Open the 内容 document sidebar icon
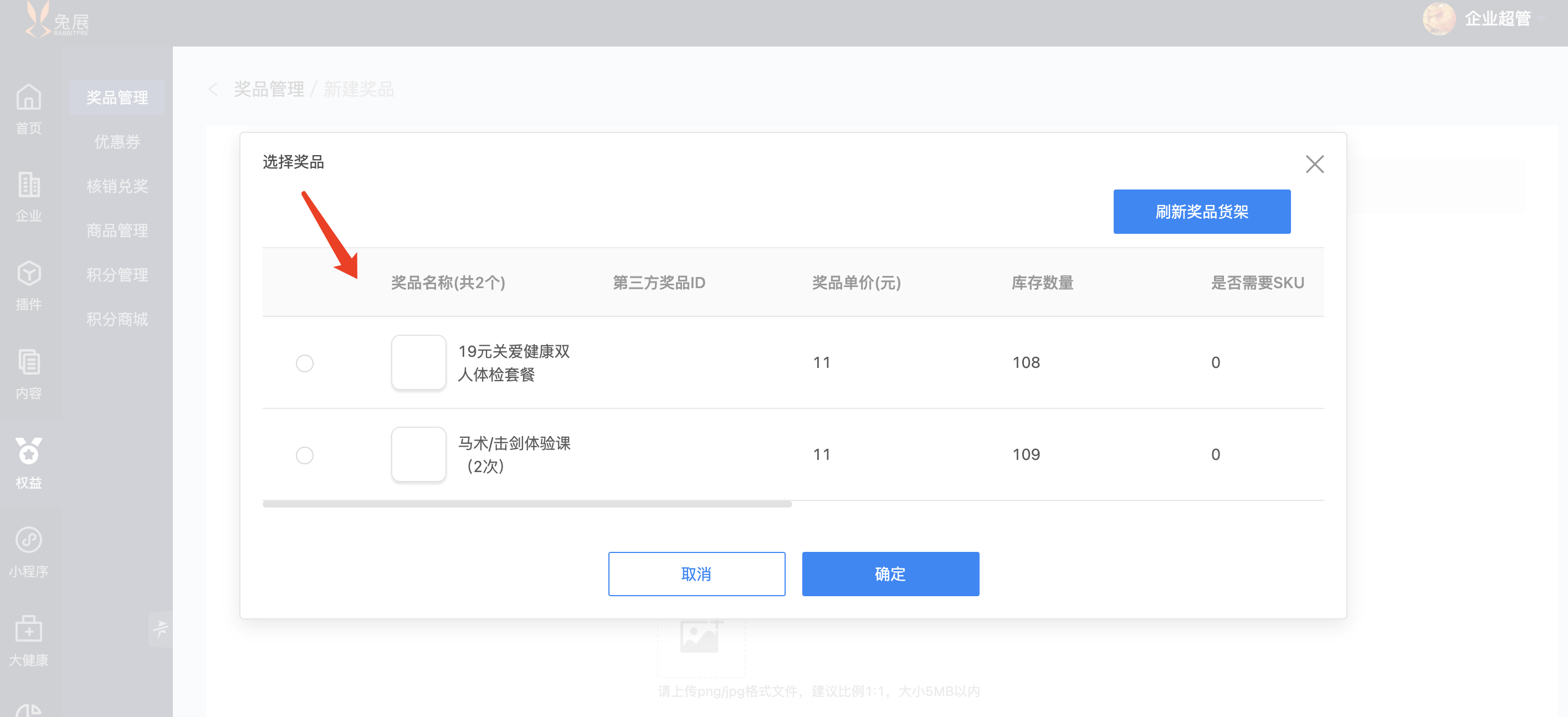The height and width of the screenshot is (717, 1568). 29,362
